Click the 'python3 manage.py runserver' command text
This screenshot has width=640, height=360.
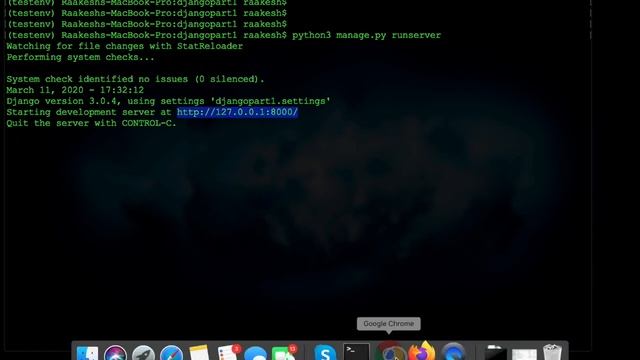[x=367, y=35]
